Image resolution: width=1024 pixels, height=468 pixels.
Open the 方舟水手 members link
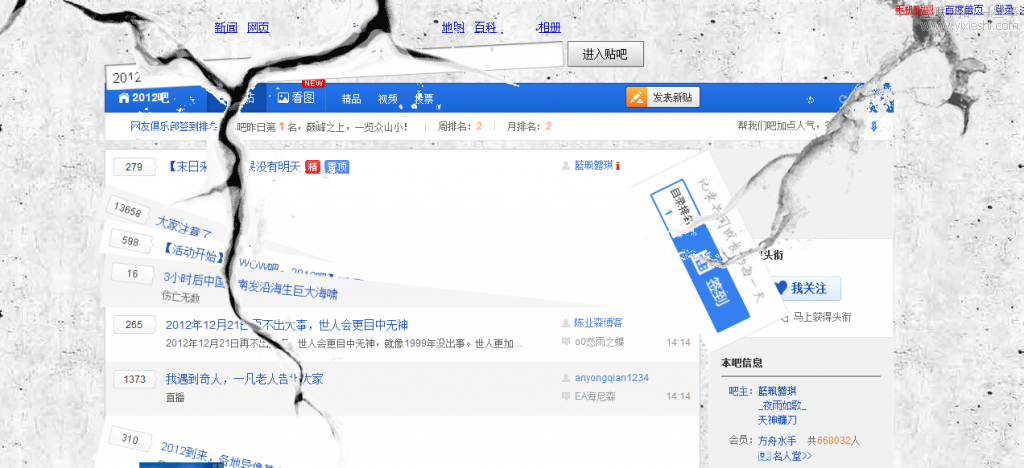tap(777, 441)
